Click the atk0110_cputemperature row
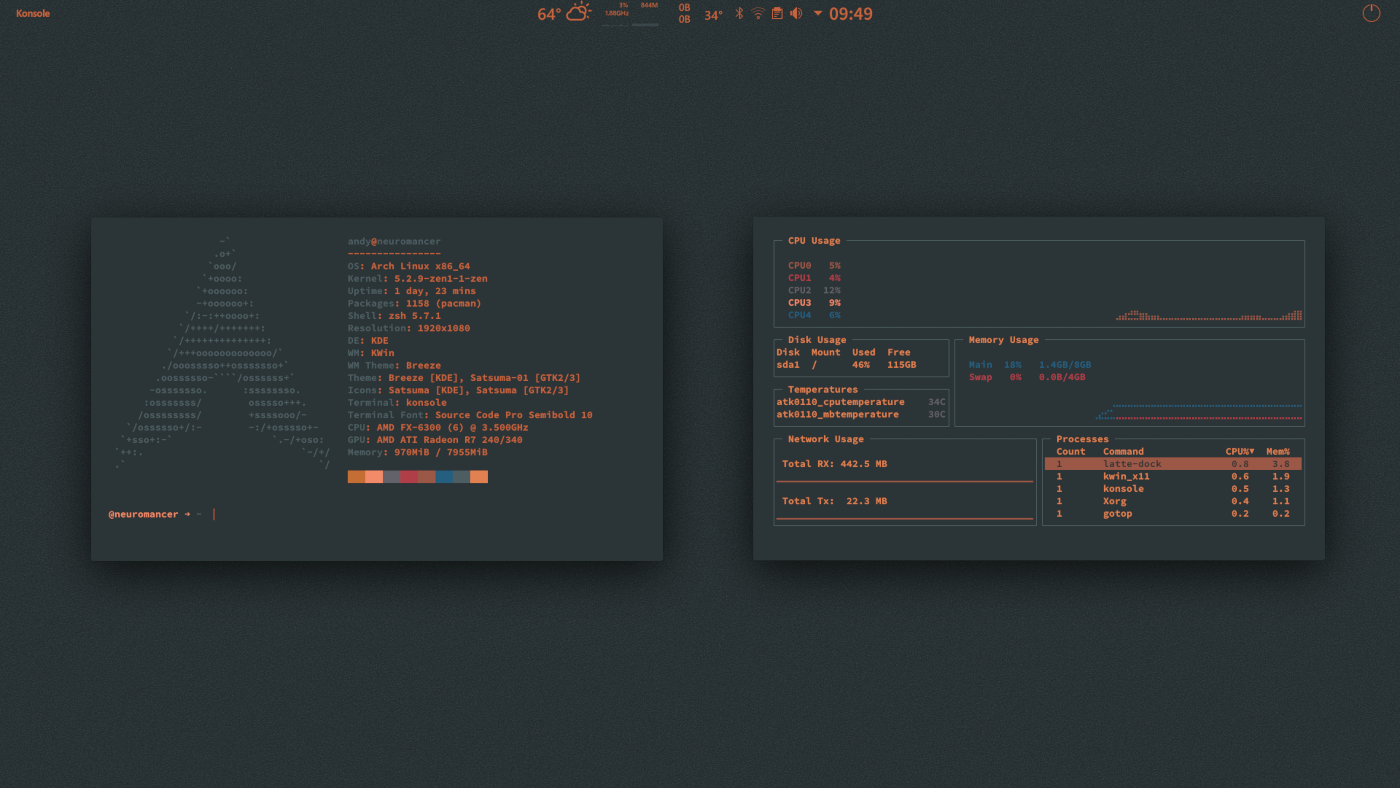The width and height of the screenshot is (1400, 788). [861, 402]
